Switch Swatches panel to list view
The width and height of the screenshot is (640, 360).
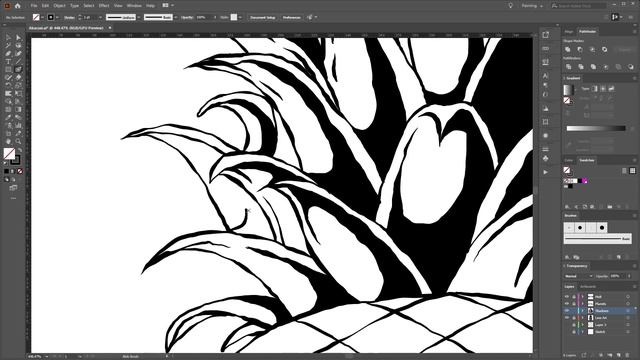(x=624, y=171)
